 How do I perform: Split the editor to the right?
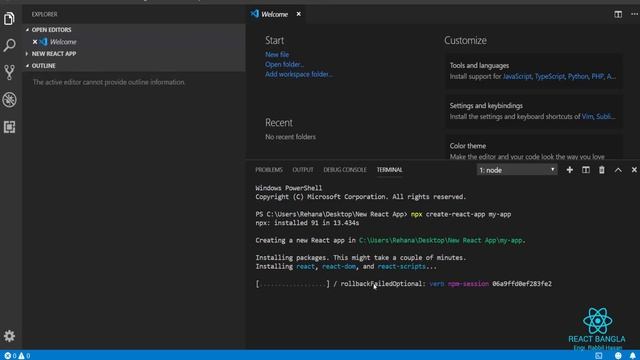[x=618, y=14]
